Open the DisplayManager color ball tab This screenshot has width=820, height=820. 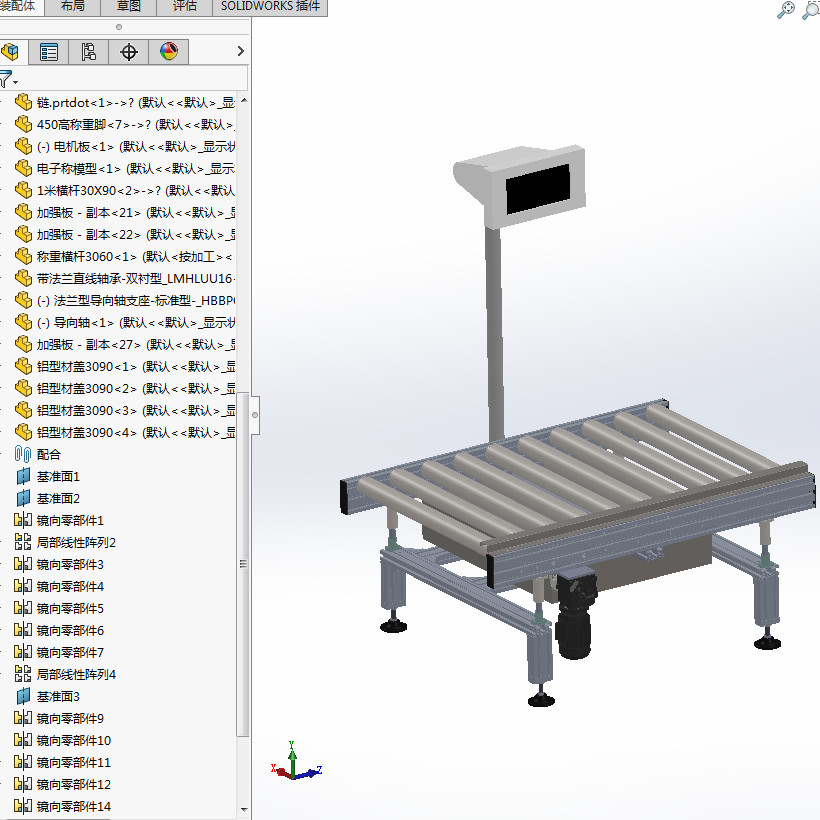(169, 52)
